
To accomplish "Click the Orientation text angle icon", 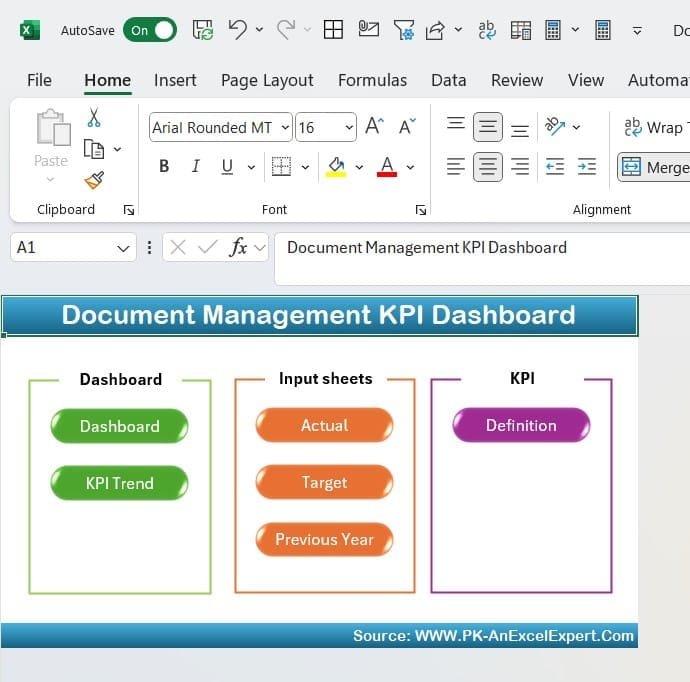I will [555, 126].
